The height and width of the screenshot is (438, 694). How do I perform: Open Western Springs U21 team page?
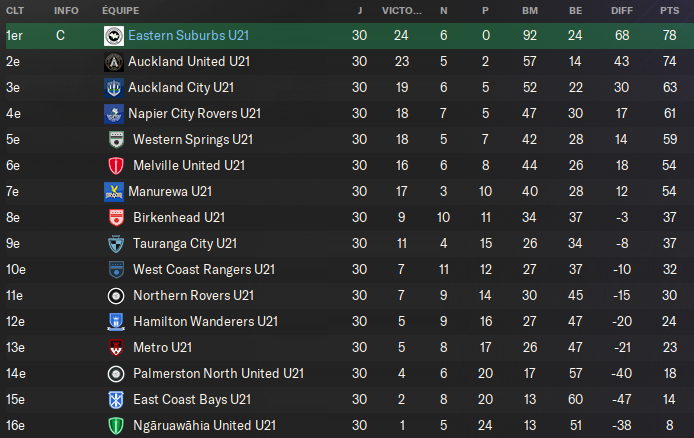[193, 140]
